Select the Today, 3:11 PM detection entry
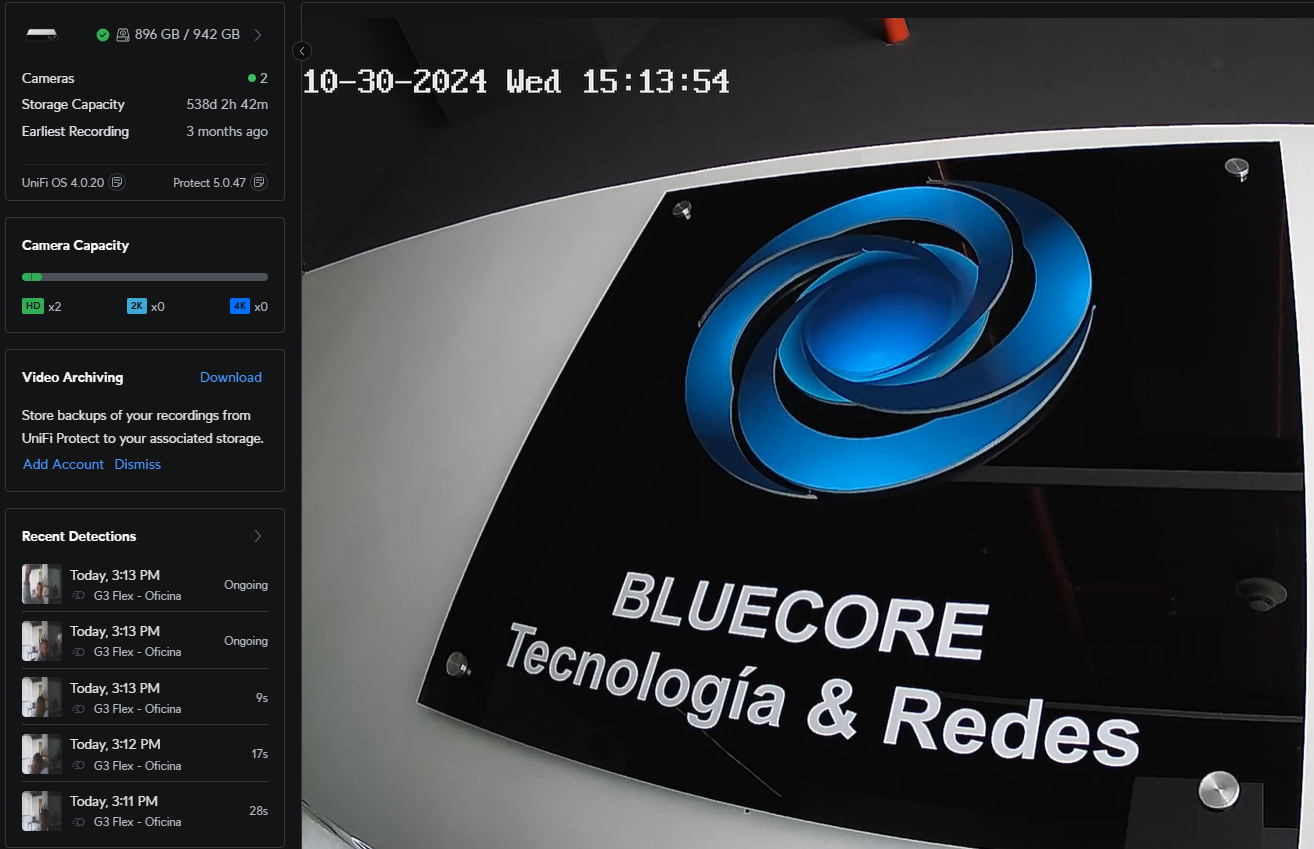 [145, 811]
